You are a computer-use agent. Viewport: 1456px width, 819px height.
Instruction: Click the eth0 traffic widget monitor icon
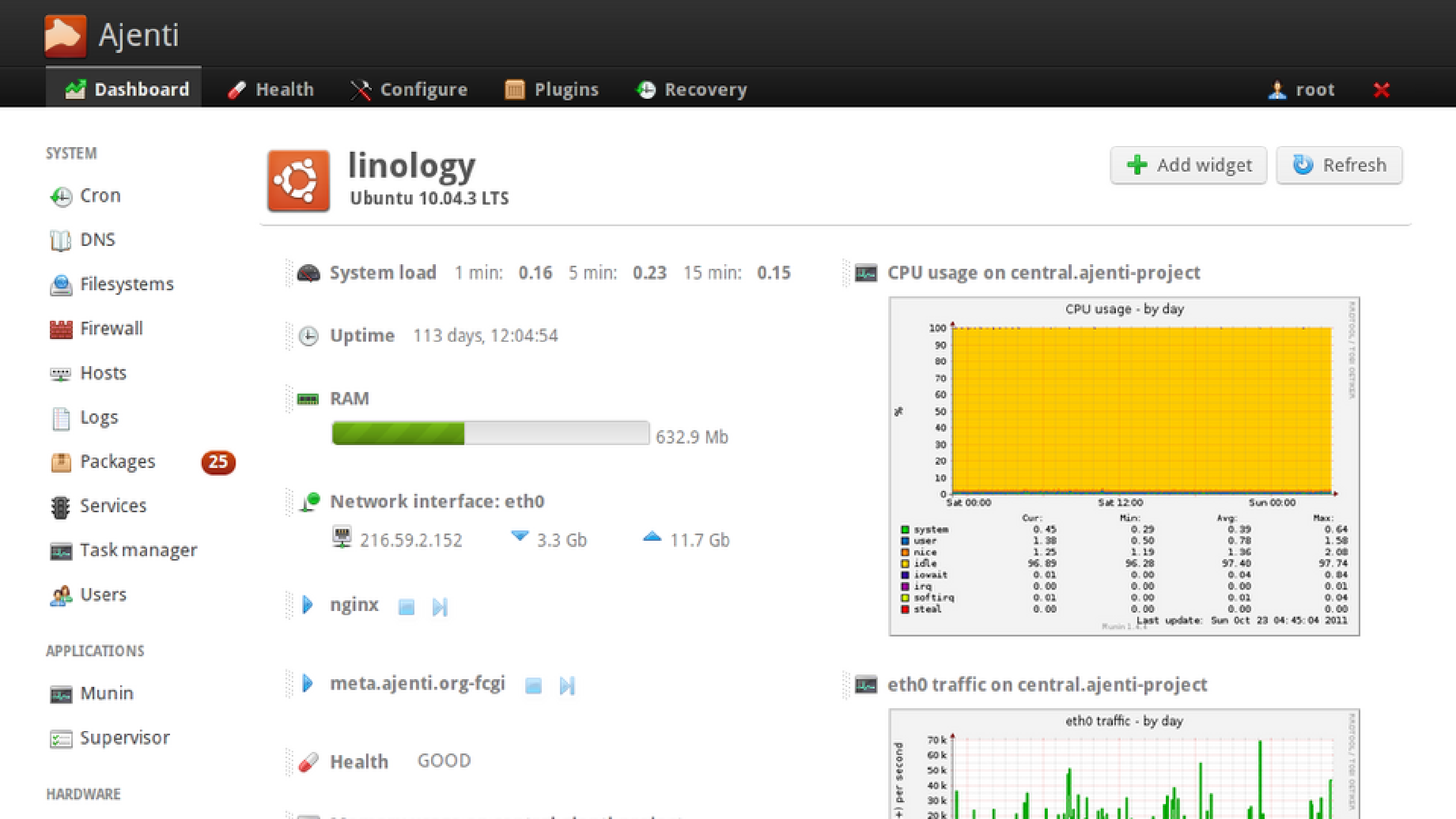[866, 685]
